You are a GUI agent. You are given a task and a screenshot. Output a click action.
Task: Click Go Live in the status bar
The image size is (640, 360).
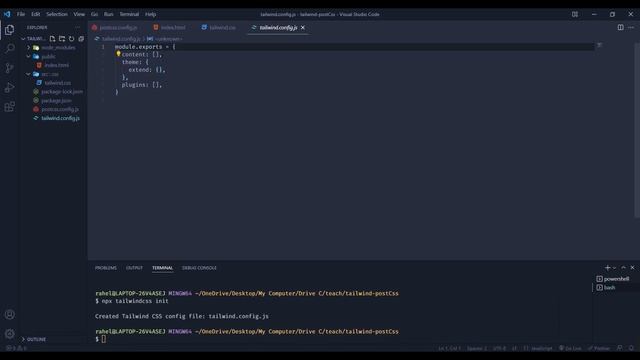point(570,348)
